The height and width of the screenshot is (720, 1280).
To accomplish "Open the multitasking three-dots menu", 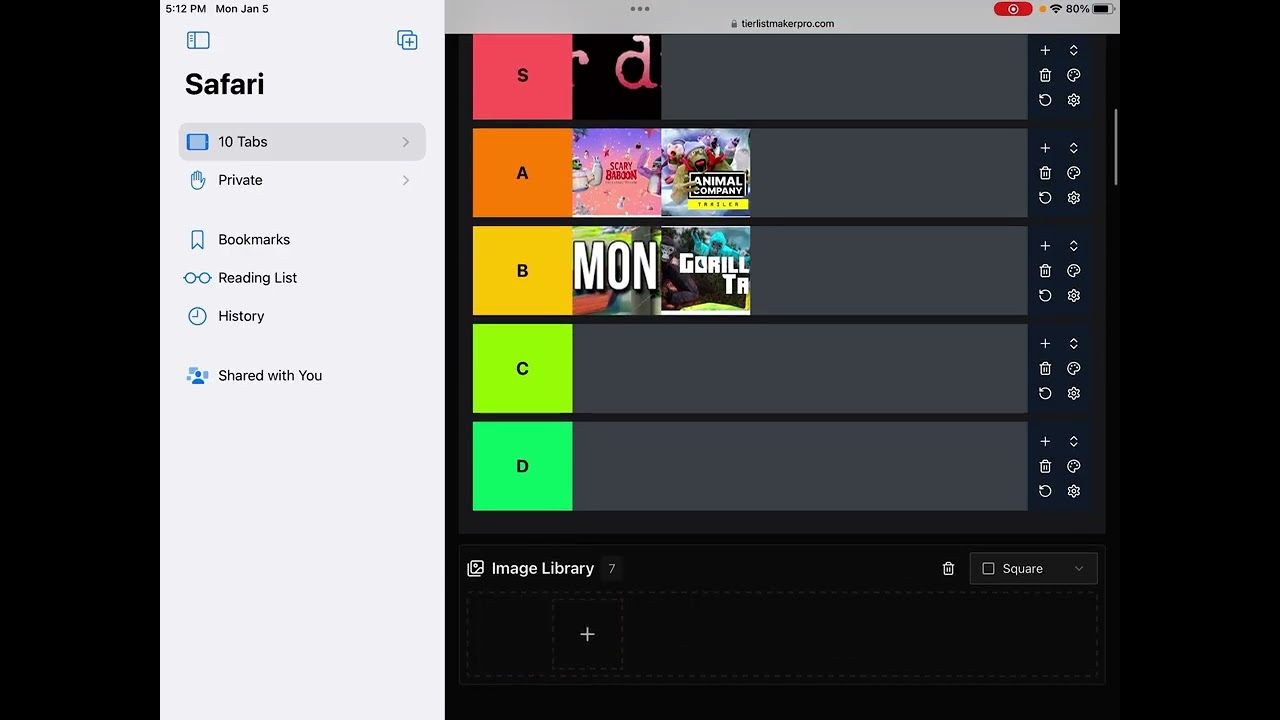I will pos(640,9).
